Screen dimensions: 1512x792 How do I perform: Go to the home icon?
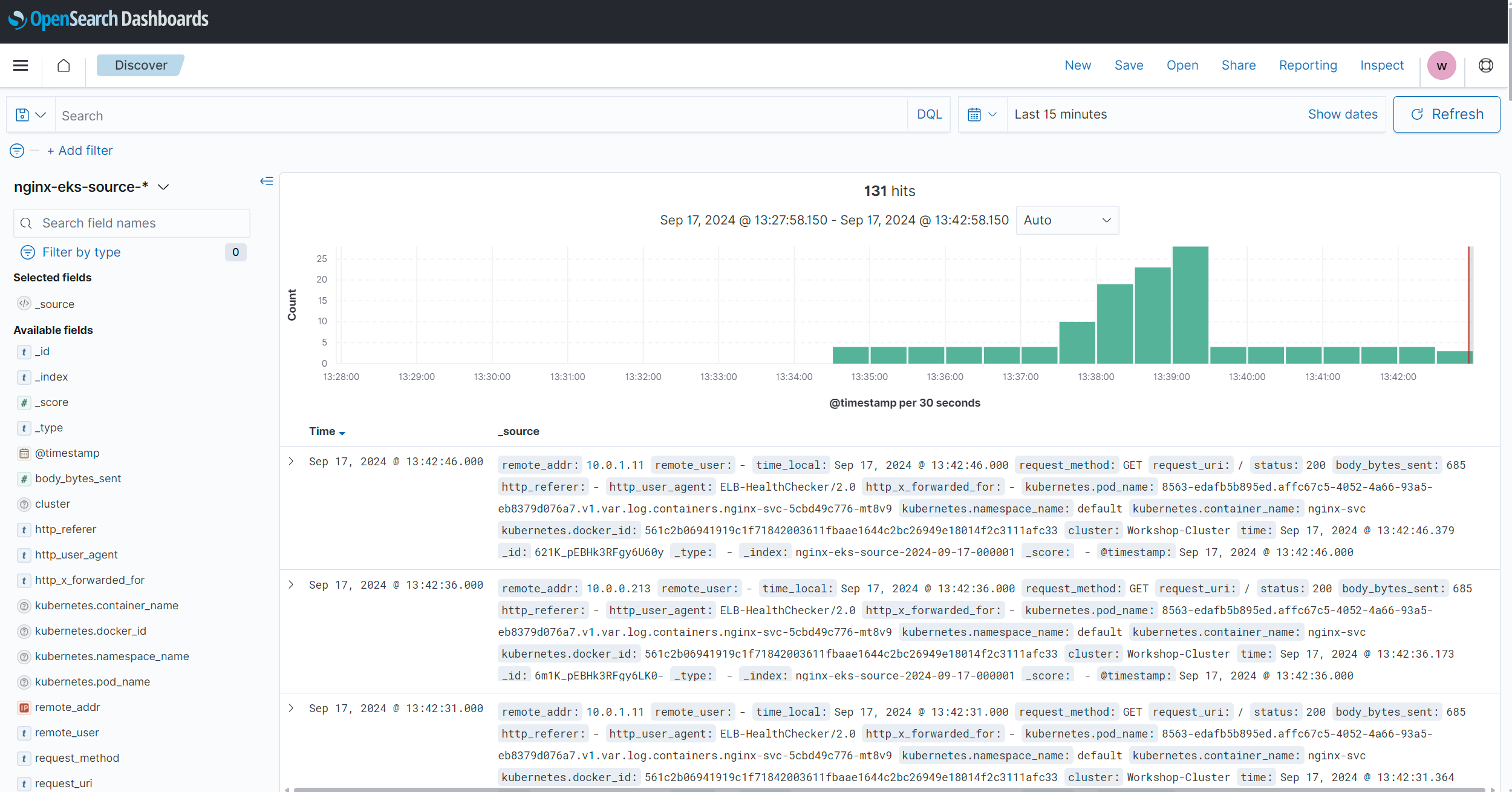(64, 65)
